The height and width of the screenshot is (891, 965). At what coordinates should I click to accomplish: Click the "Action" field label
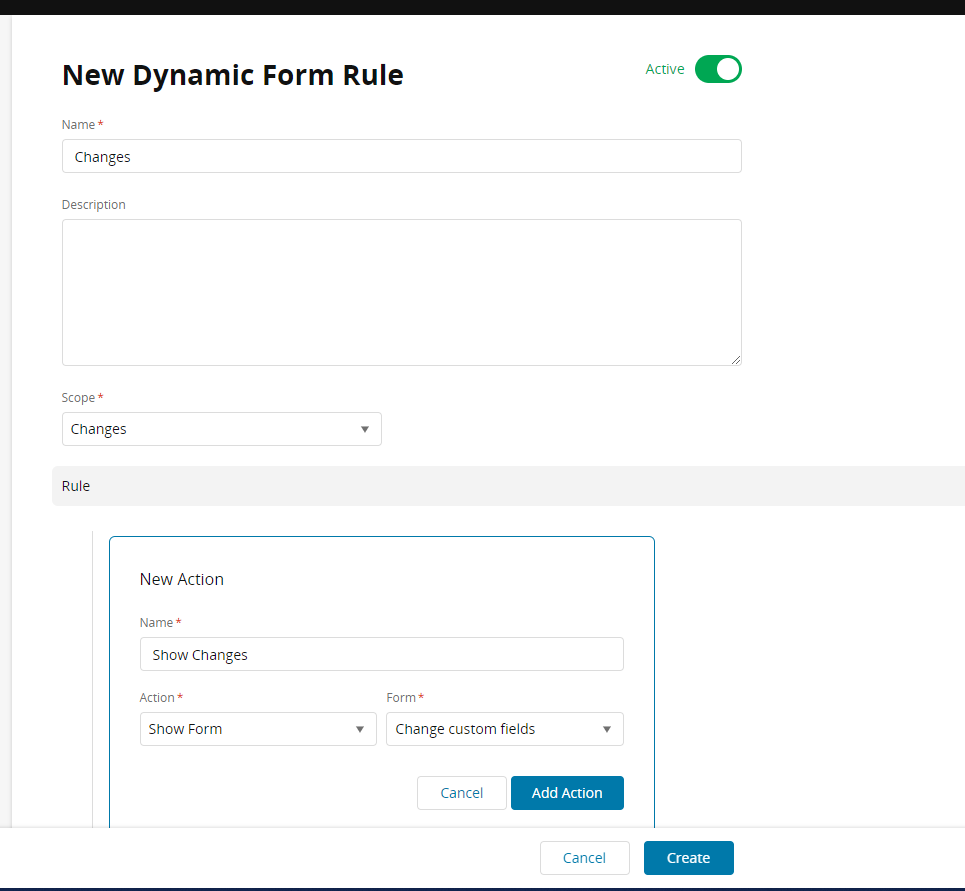pyautogui.click(x=157, y=698)
